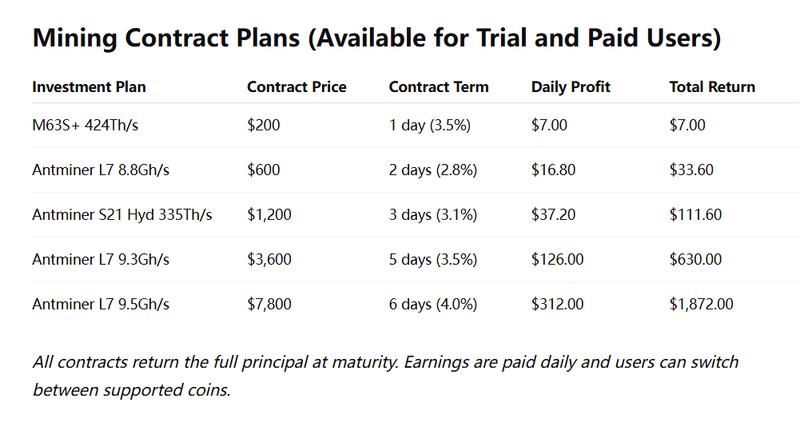Click the $16.80 daily profit value
The height and width of the screenshot is (423, 800).
click(x=552, y=170)
